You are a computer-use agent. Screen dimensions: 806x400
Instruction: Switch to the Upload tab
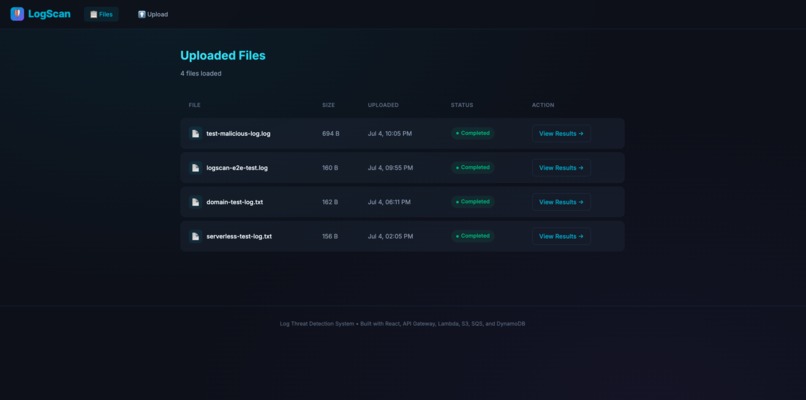pos(153,14)
